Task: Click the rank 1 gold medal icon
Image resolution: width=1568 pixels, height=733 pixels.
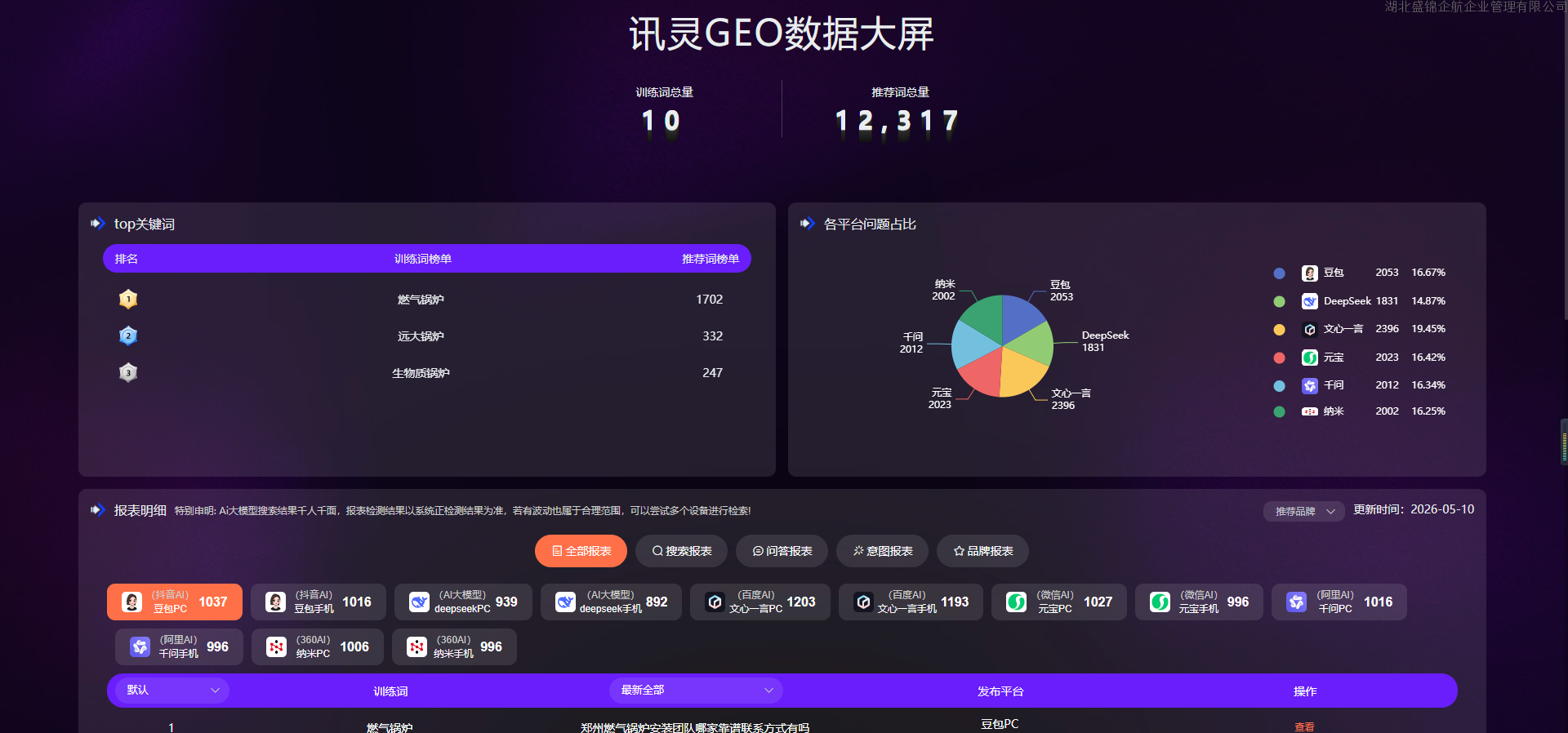Action: click(128, 300)
